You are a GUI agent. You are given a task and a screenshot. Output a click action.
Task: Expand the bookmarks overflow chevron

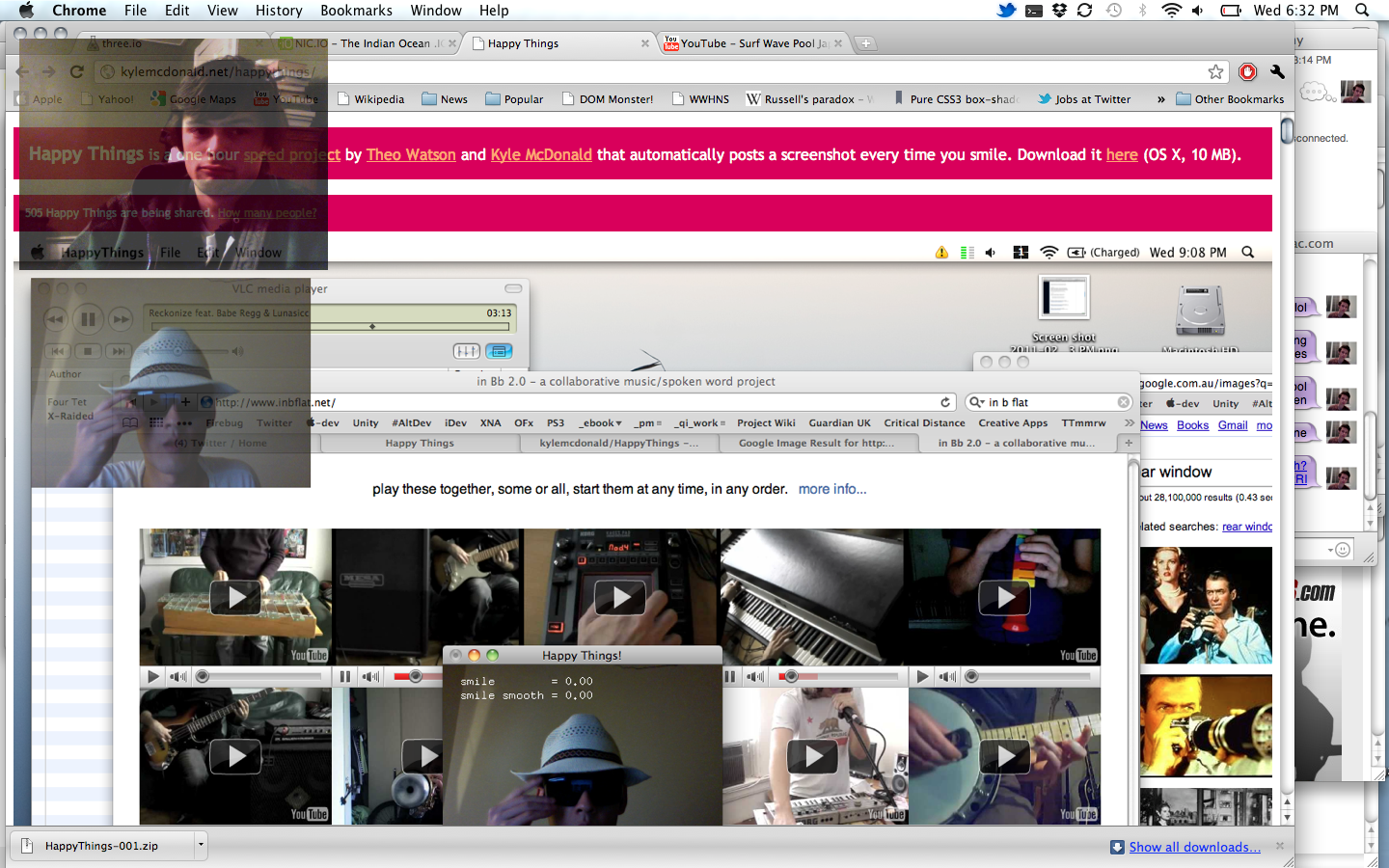pos(1160,99)
